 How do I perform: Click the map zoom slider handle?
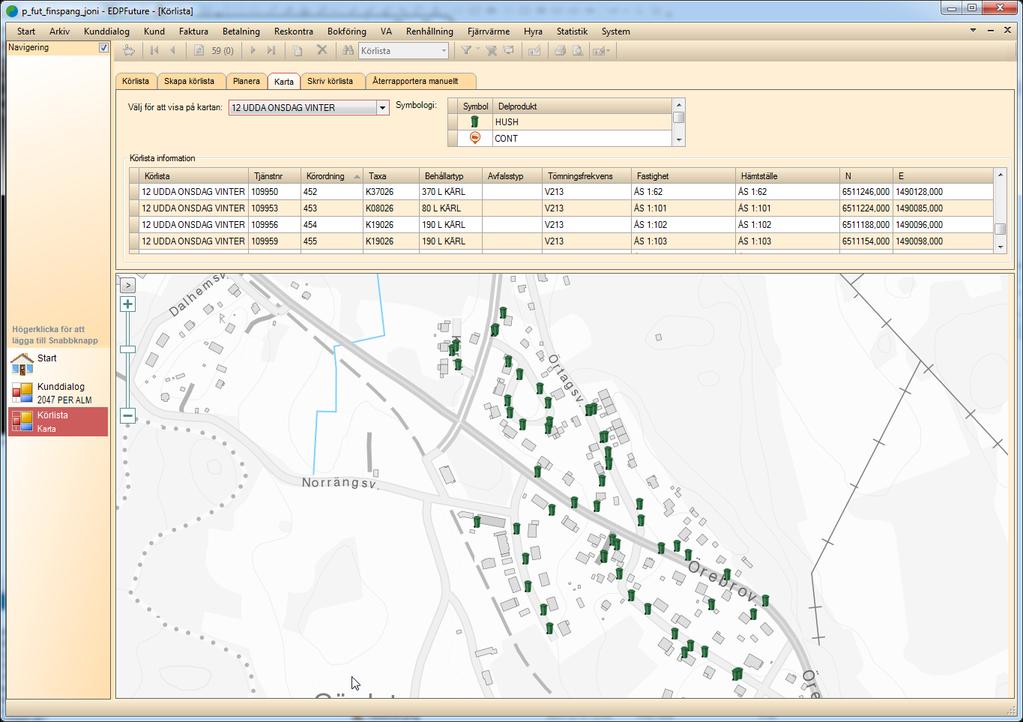(x=128, y=350)
